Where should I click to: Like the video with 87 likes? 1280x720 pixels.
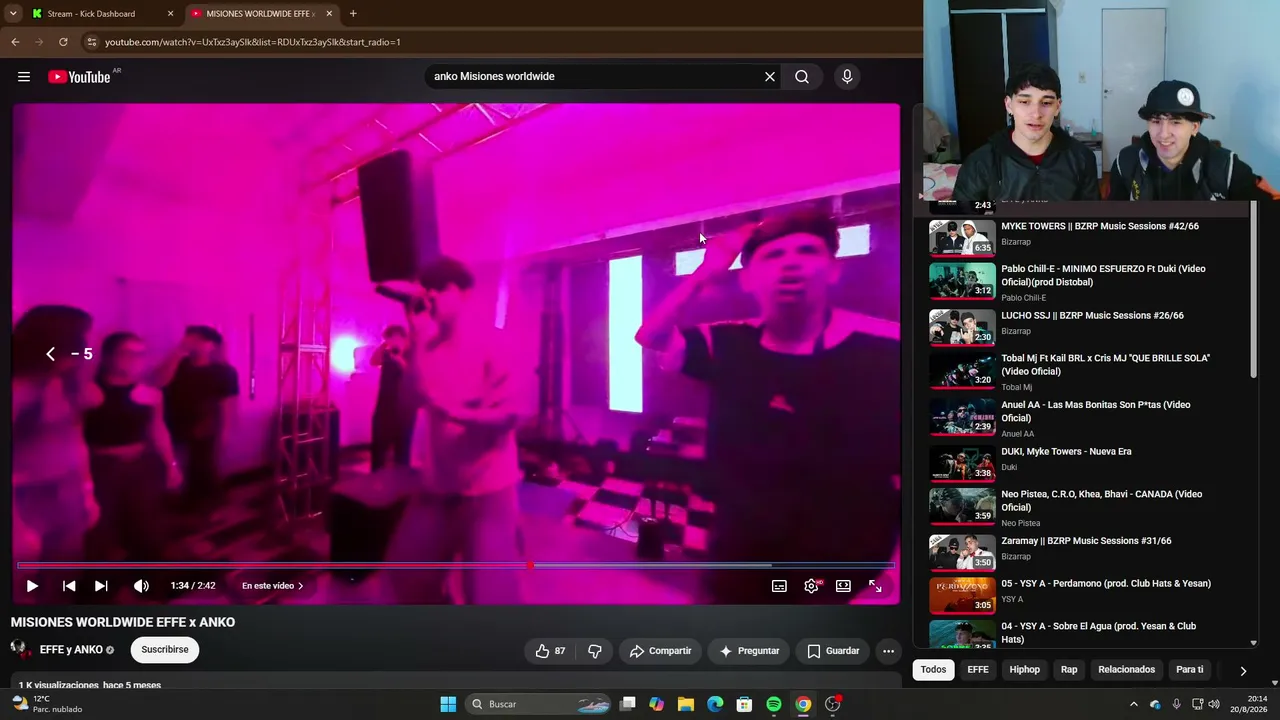click(551, 651)
